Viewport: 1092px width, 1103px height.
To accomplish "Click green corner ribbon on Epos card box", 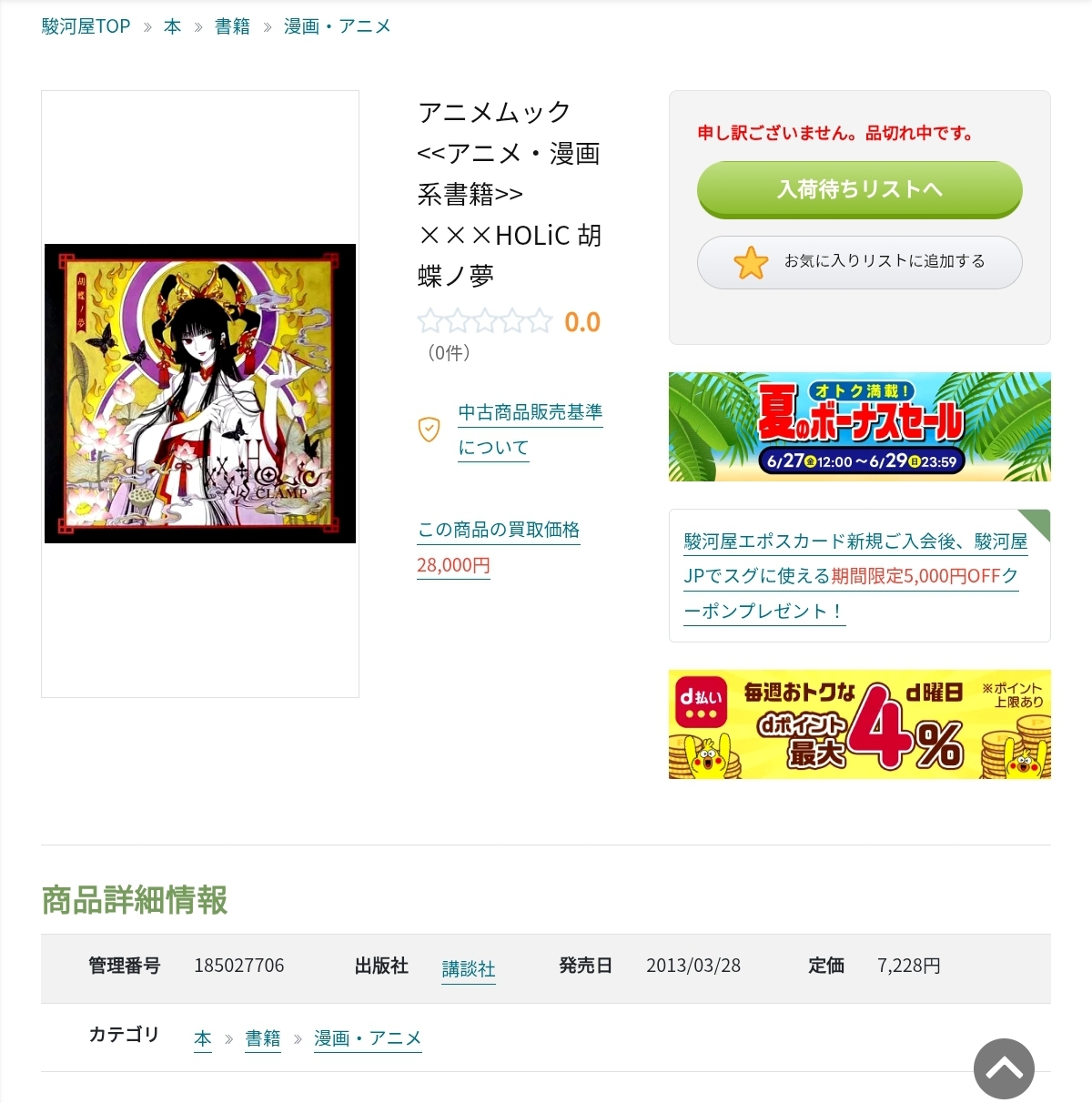I will [1035, 523].
